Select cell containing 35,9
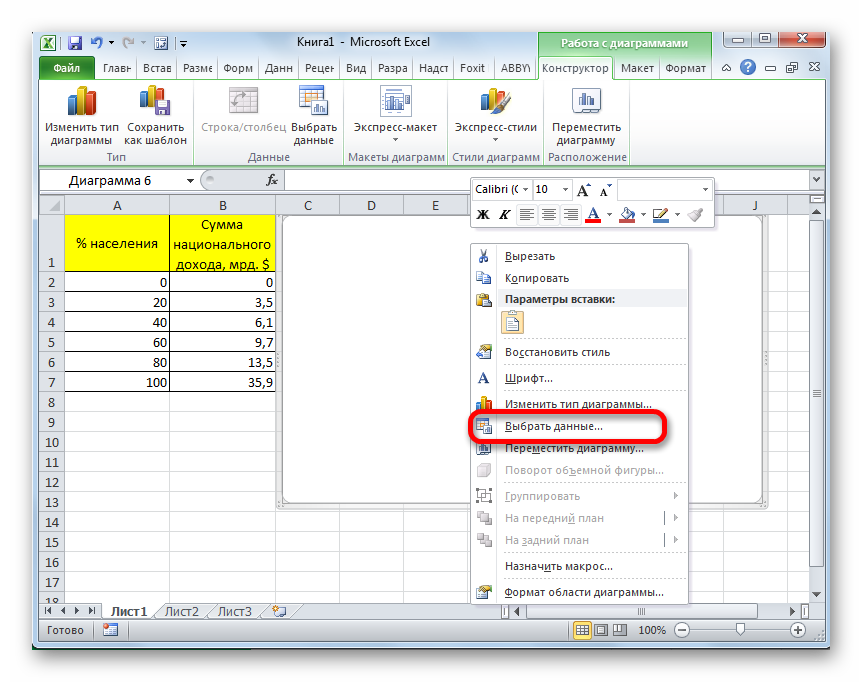 222,382
